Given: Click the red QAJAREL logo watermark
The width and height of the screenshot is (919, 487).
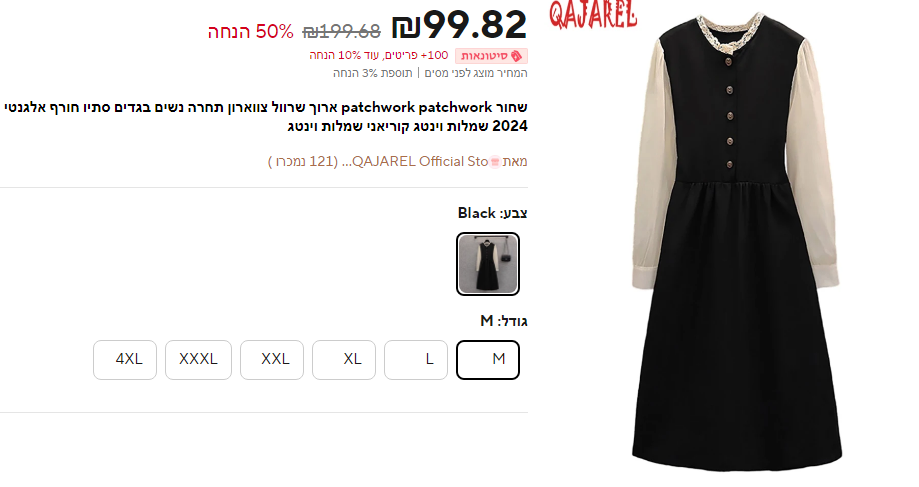Looking at the screenshot, I should [x=593, y=15].
